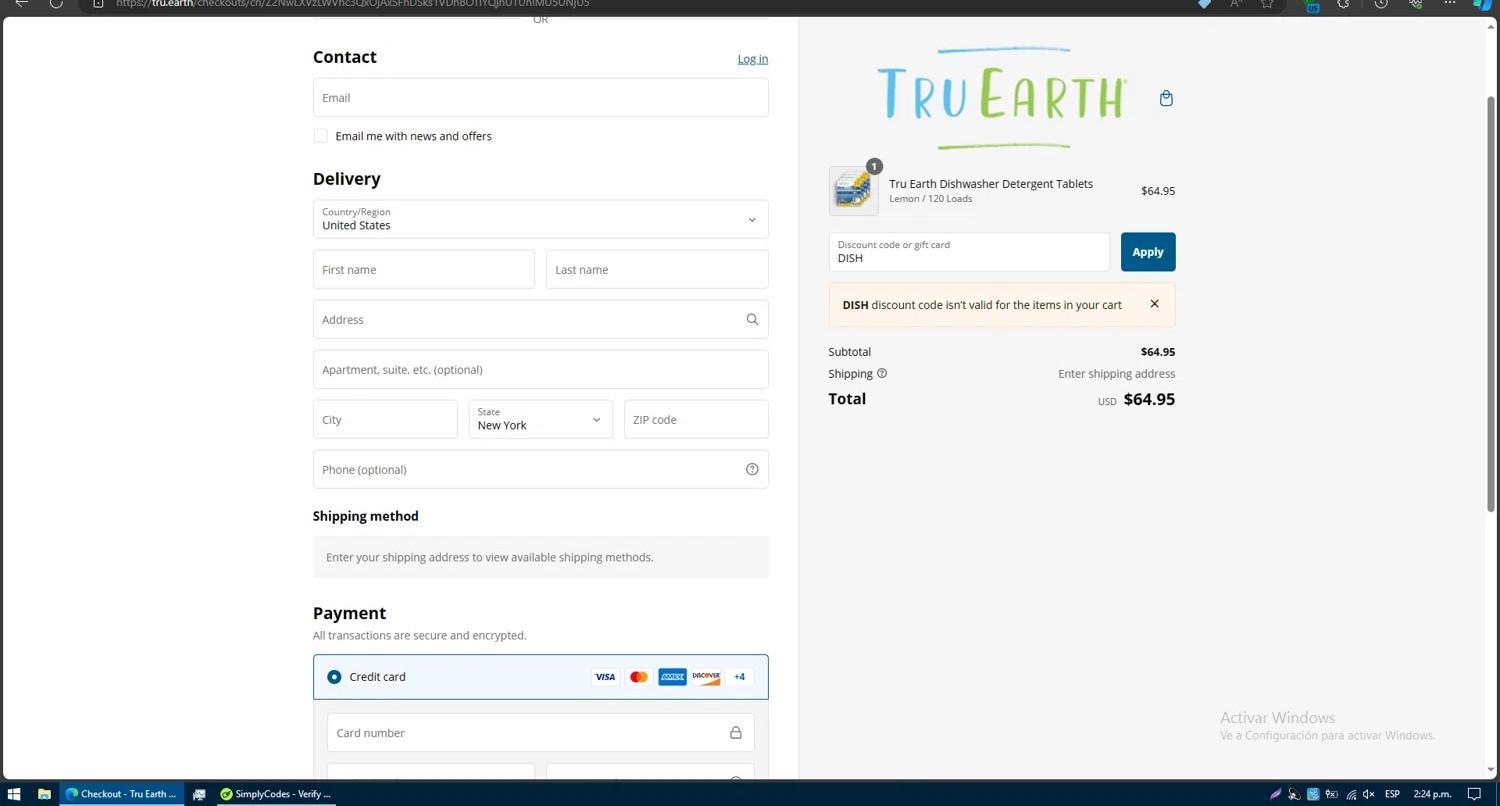Apply the discount code
This screenshot has height=806, width=1500.
click(x=1148, y=252)
